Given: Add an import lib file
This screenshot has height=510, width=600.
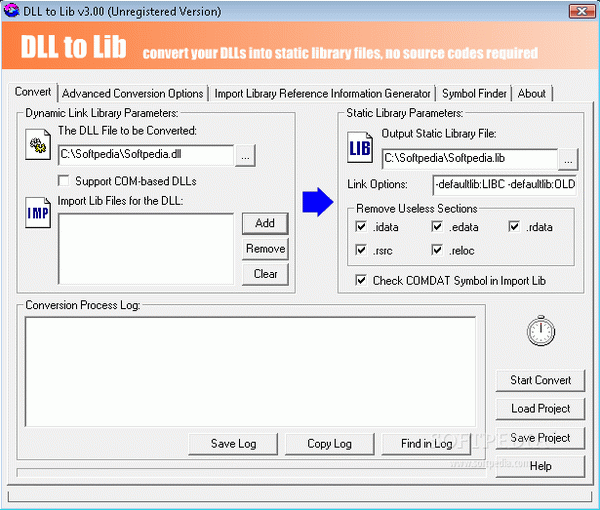Looking at the screenshot, I should tap(265, 223).
